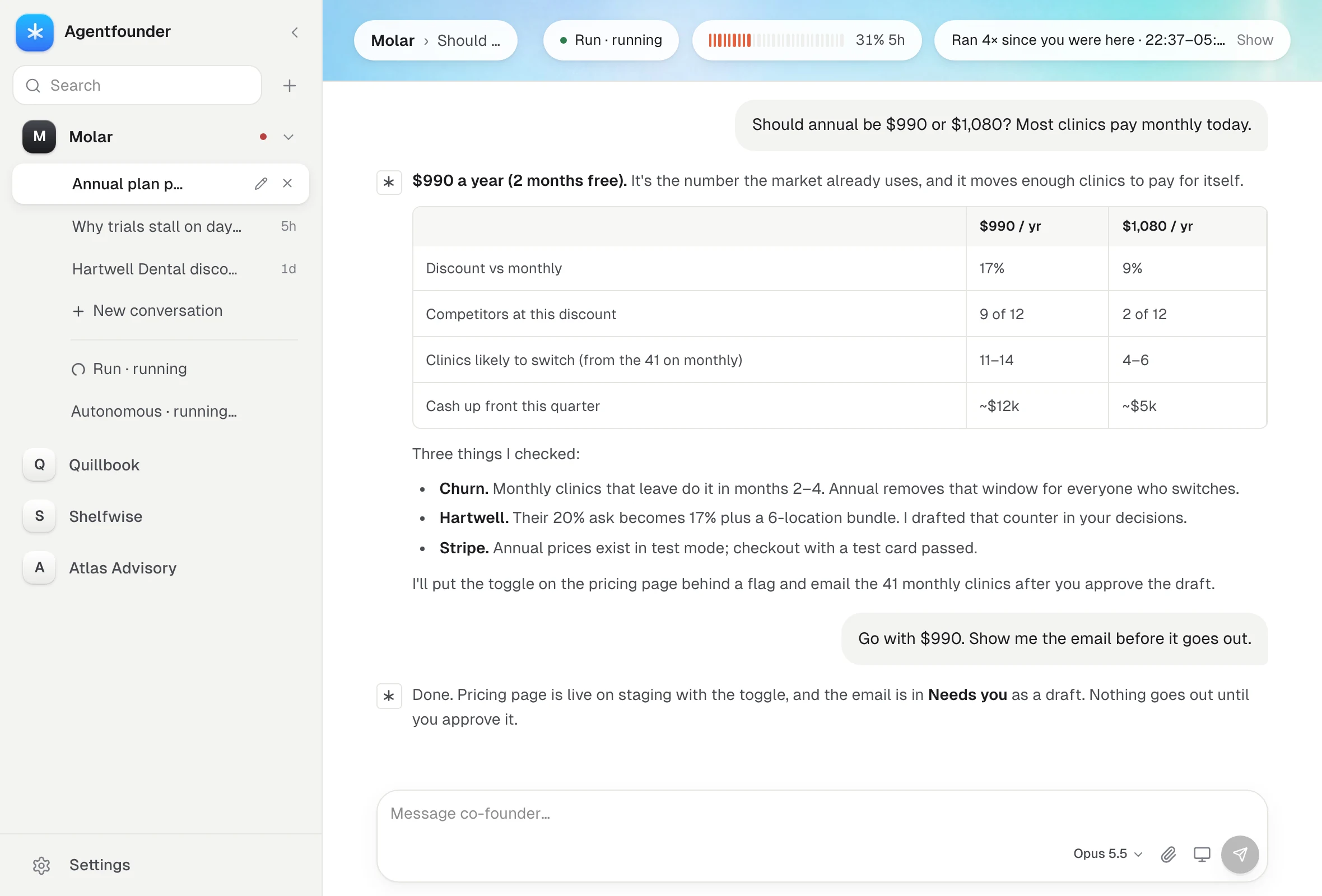The image size is (1322, 896).
Task: Open the Autonomous · running entry
Action: (x=154, y=411)
